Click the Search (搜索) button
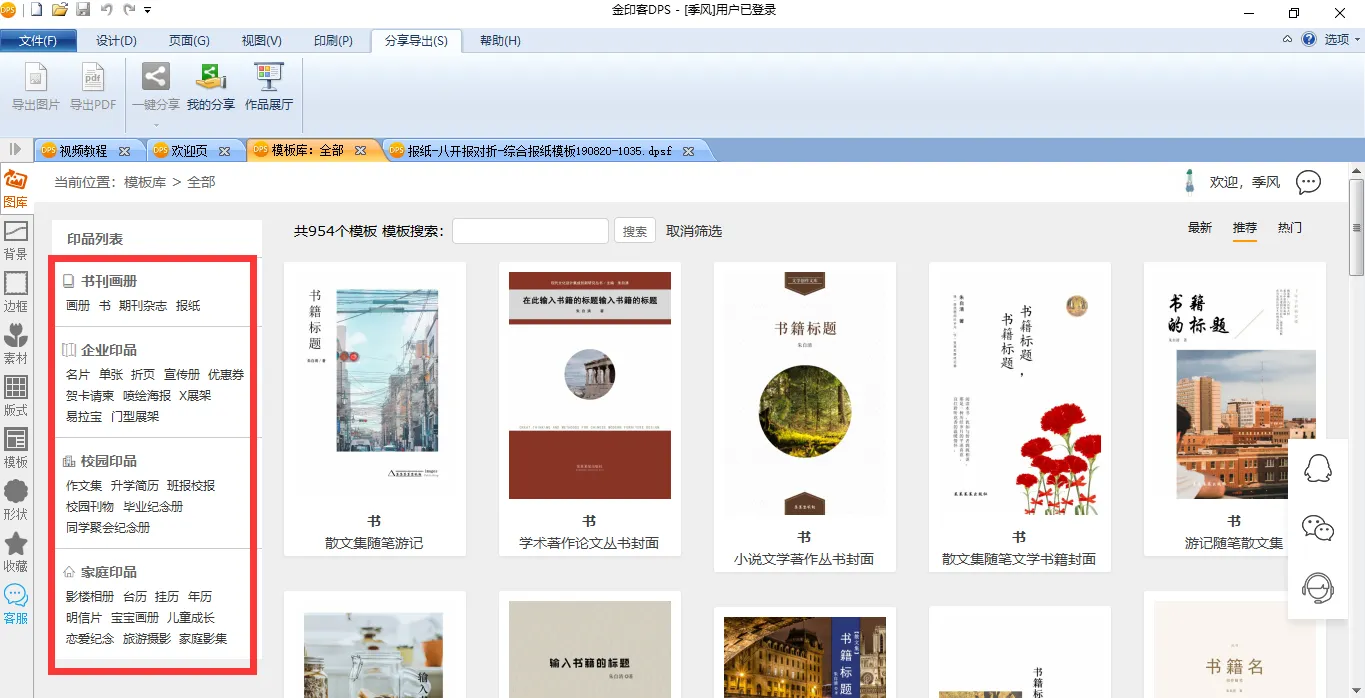This screenshot has width=1365, height=698. click(635, 231)
